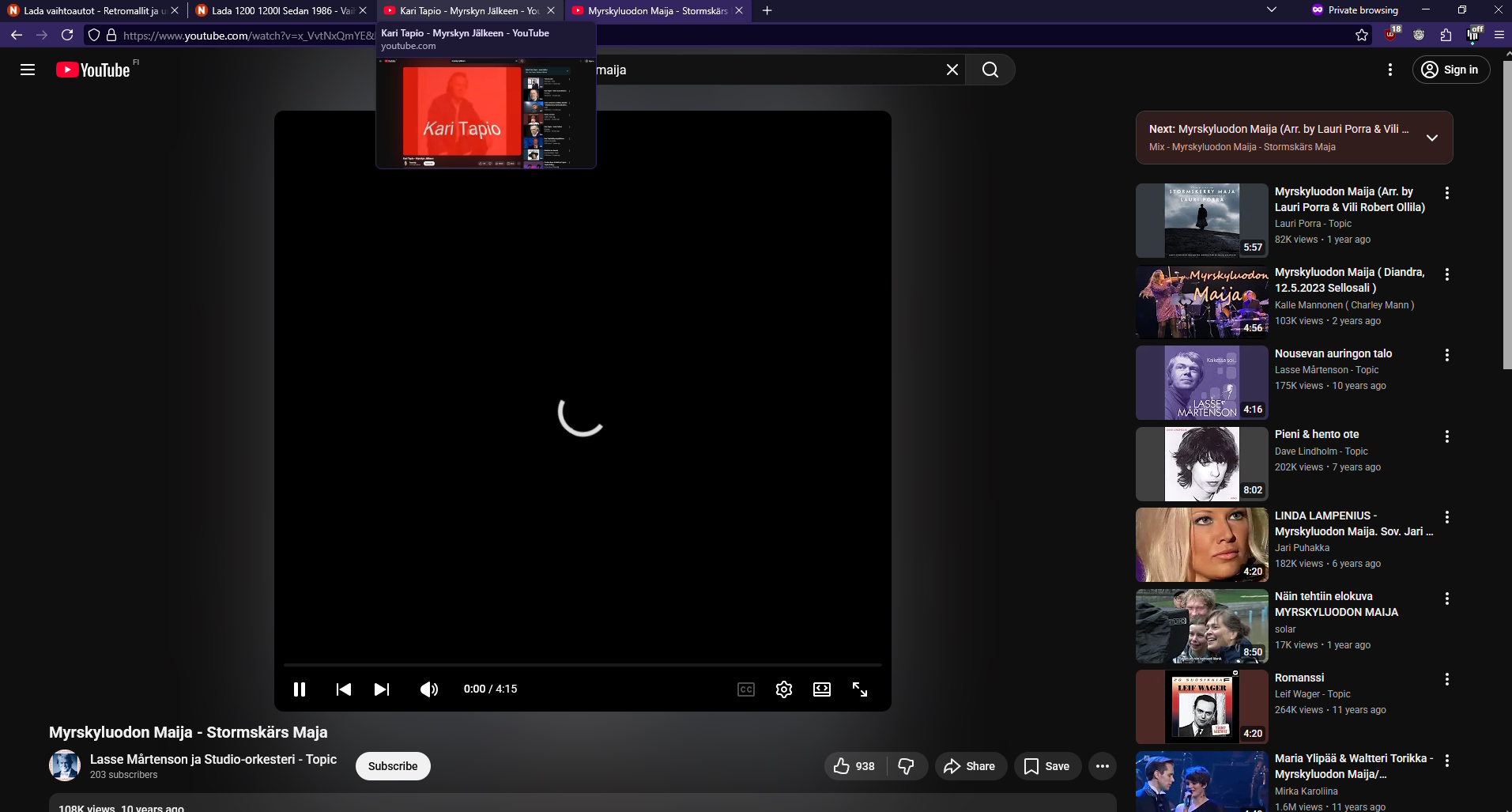
Task: Open the uBlock Origin extension icon
Action: coord(1392,34)
